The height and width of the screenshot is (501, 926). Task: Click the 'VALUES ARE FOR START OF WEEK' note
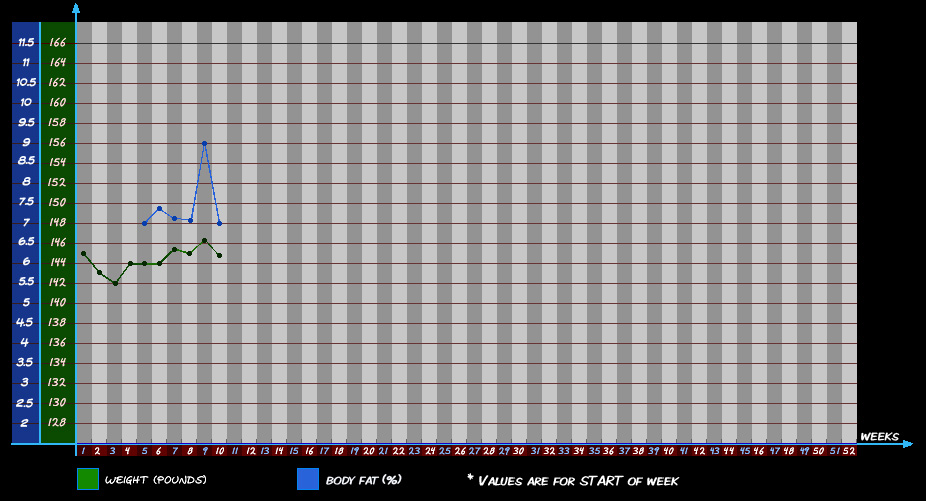(x=573, y=480)
